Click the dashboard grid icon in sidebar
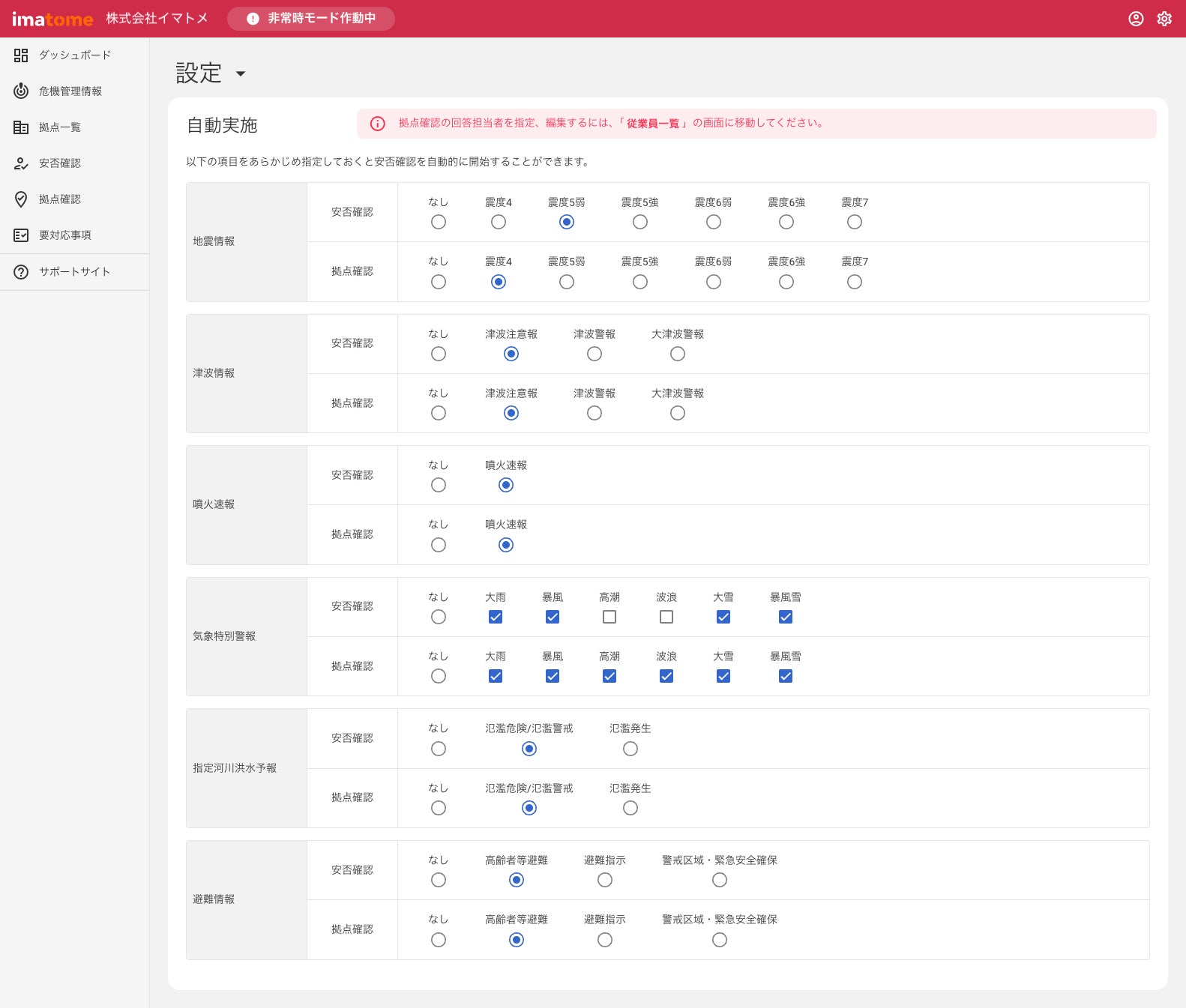1186x1008 pixels. (21, 55)
